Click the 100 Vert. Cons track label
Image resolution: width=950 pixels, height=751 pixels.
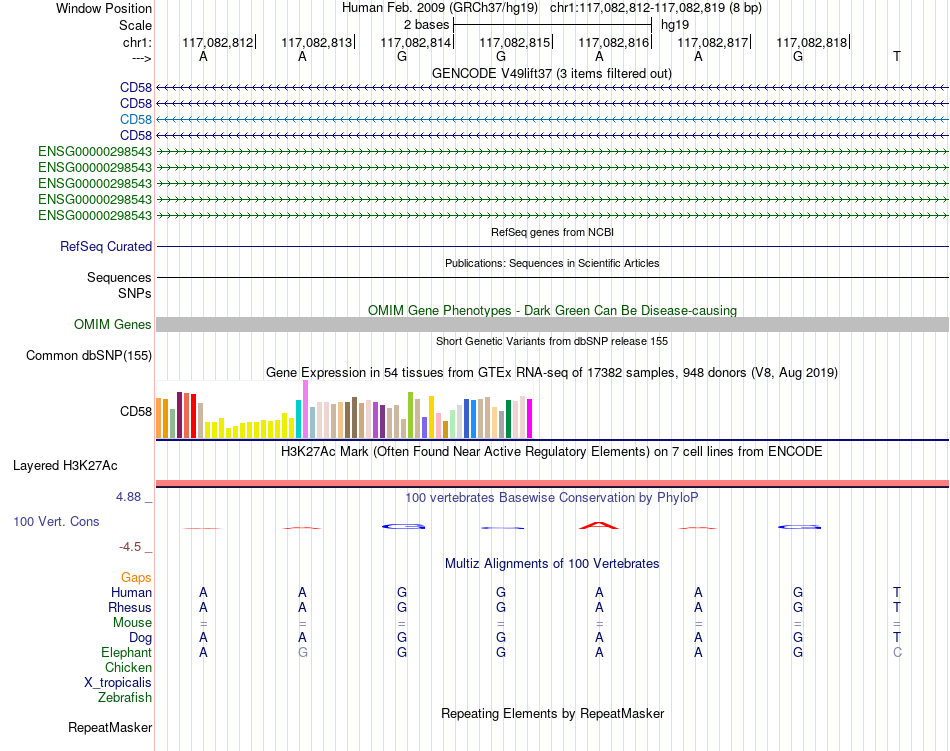click(56, 521)
